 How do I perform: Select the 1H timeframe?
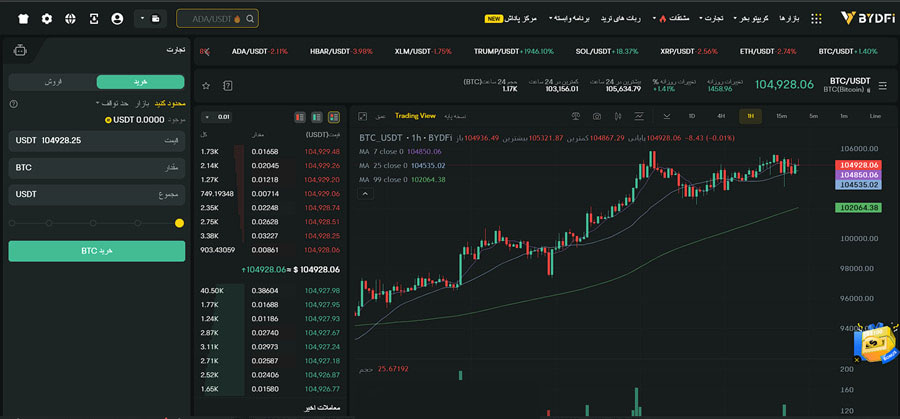(x=750, y=116)
